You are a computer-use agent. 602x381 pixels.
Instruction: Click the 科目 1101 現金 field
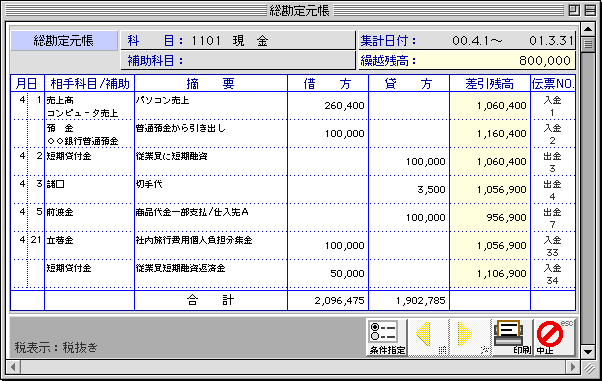click(238, 40)
